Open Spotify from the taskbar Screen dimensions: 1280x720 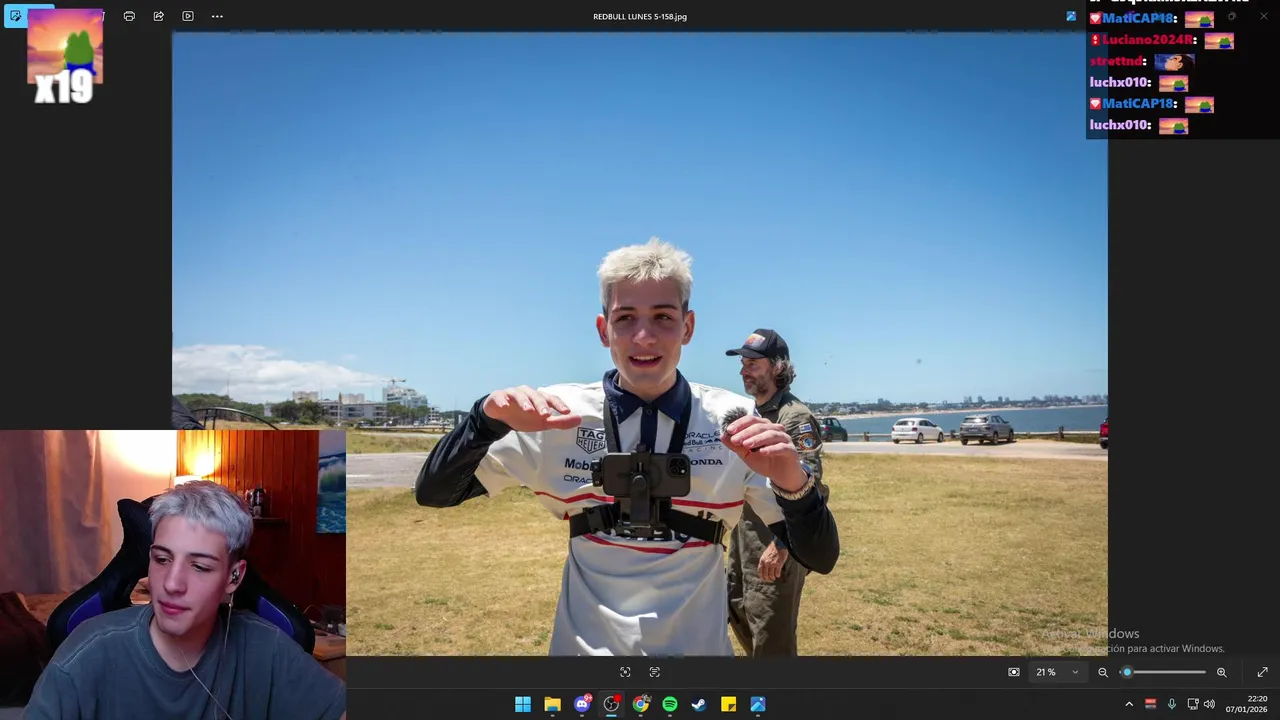(670, 704)
